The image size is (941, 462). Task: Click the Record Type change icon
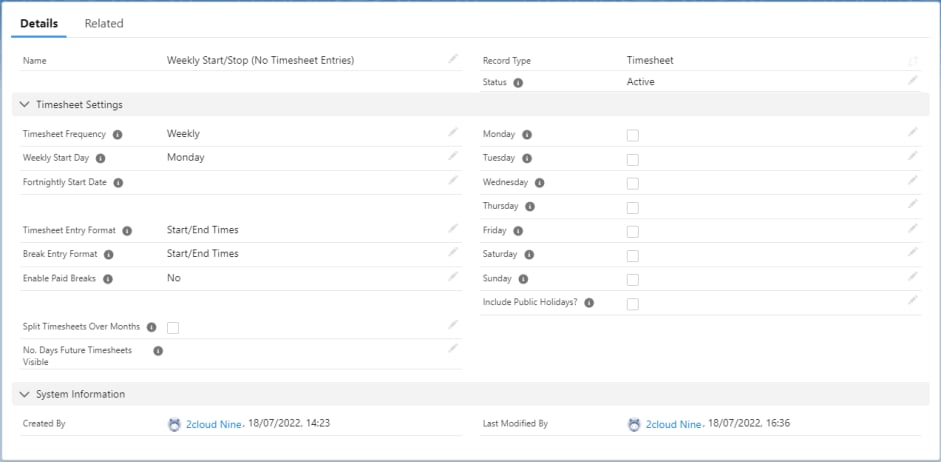[x=913, y=61]
